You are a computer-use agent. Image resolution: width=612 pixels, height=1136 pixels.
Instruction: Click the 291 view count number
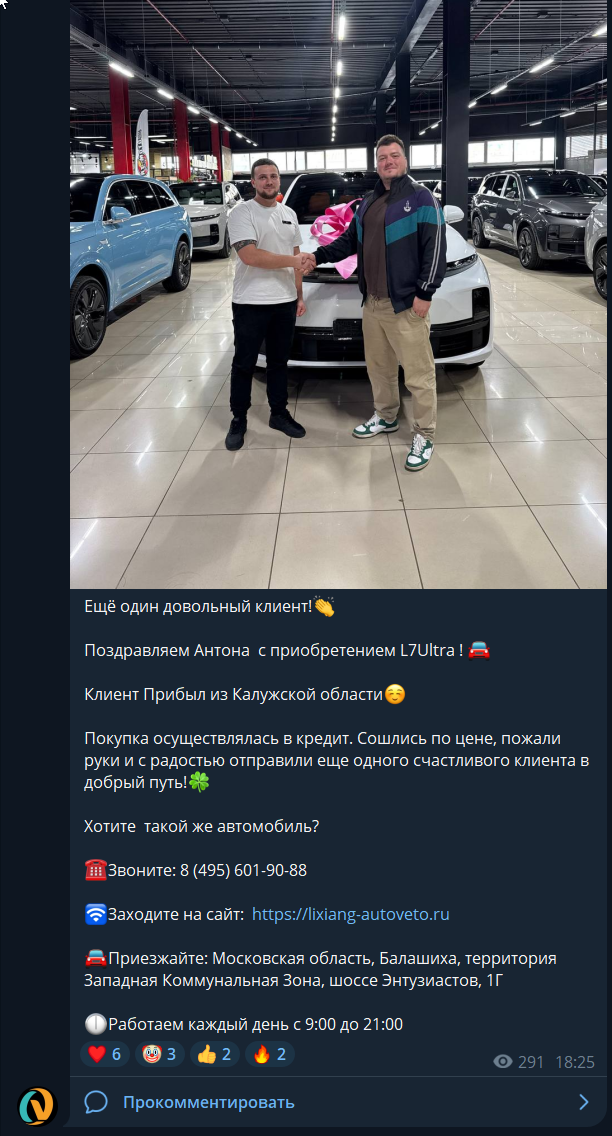pos(531,1062)
